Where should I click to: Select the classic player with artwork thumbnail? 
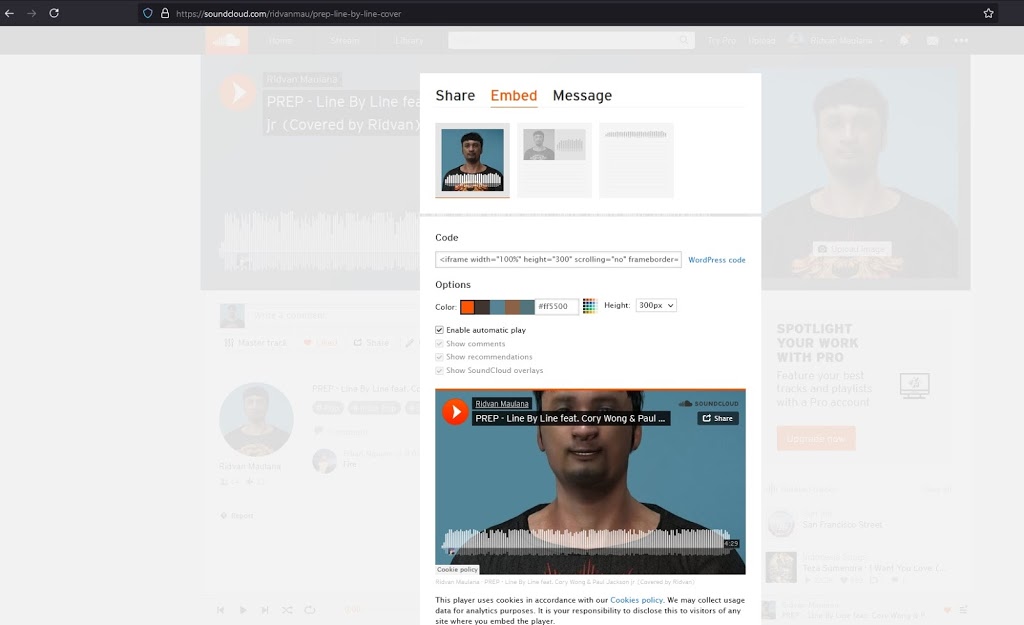pos(554,160)
